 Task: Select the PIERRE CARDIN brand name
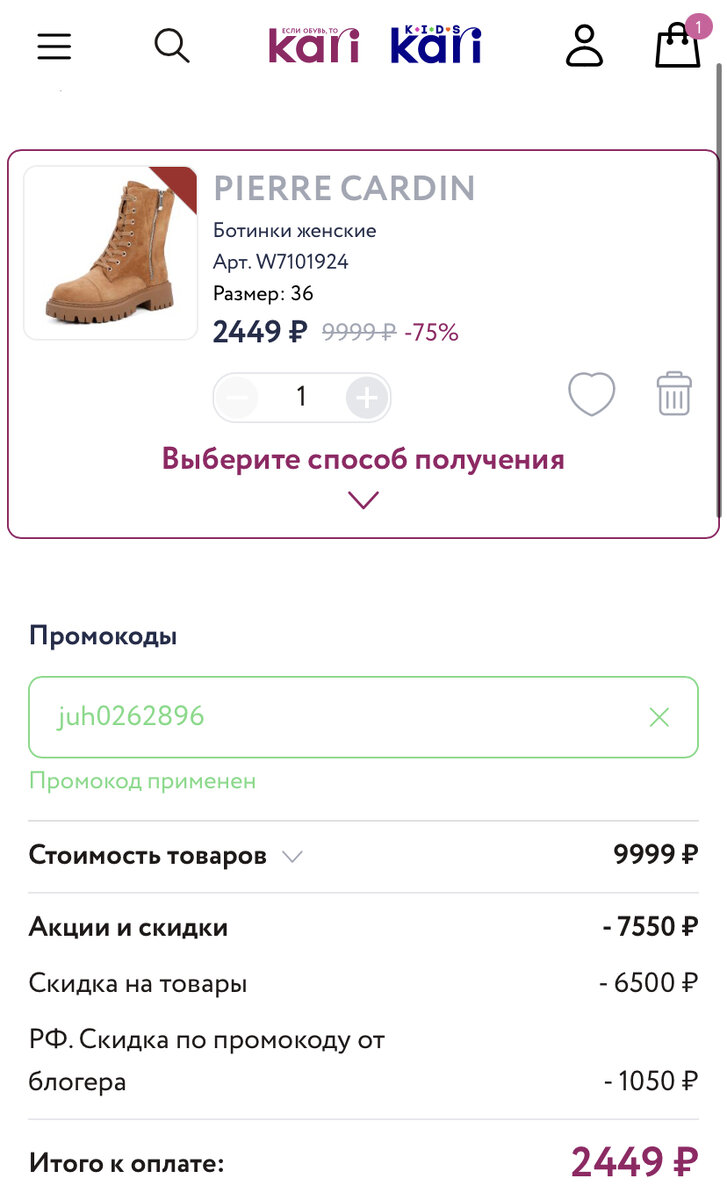(345, 188)
